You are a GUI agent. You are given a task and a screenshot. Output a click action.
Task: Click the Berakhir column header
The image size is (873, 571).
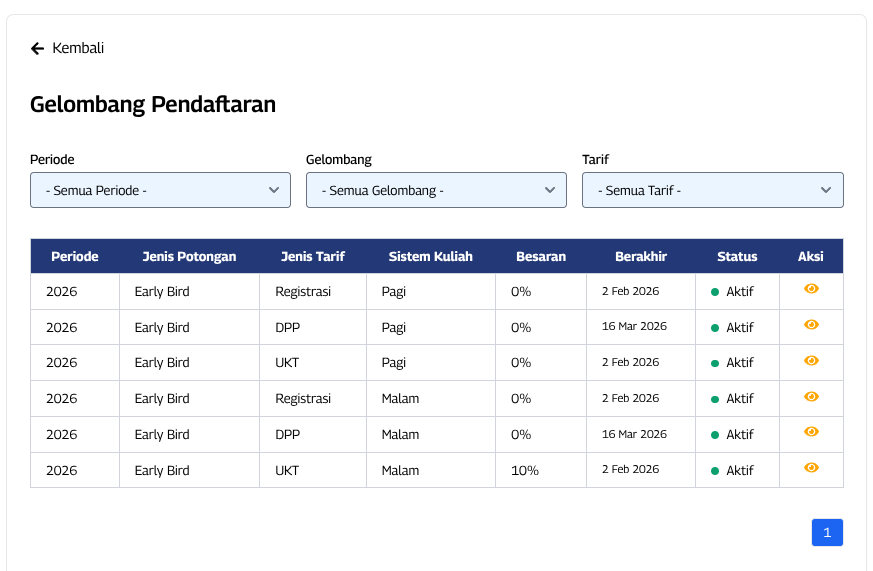(x=641, y=256)
